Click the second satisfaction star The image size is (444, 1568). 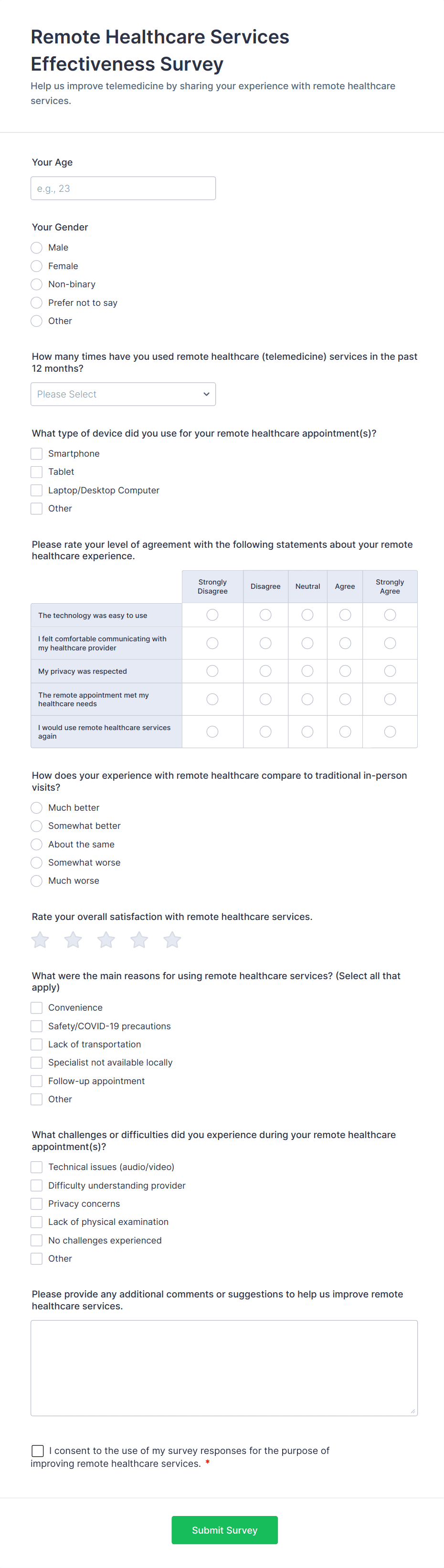click(73, 940)
